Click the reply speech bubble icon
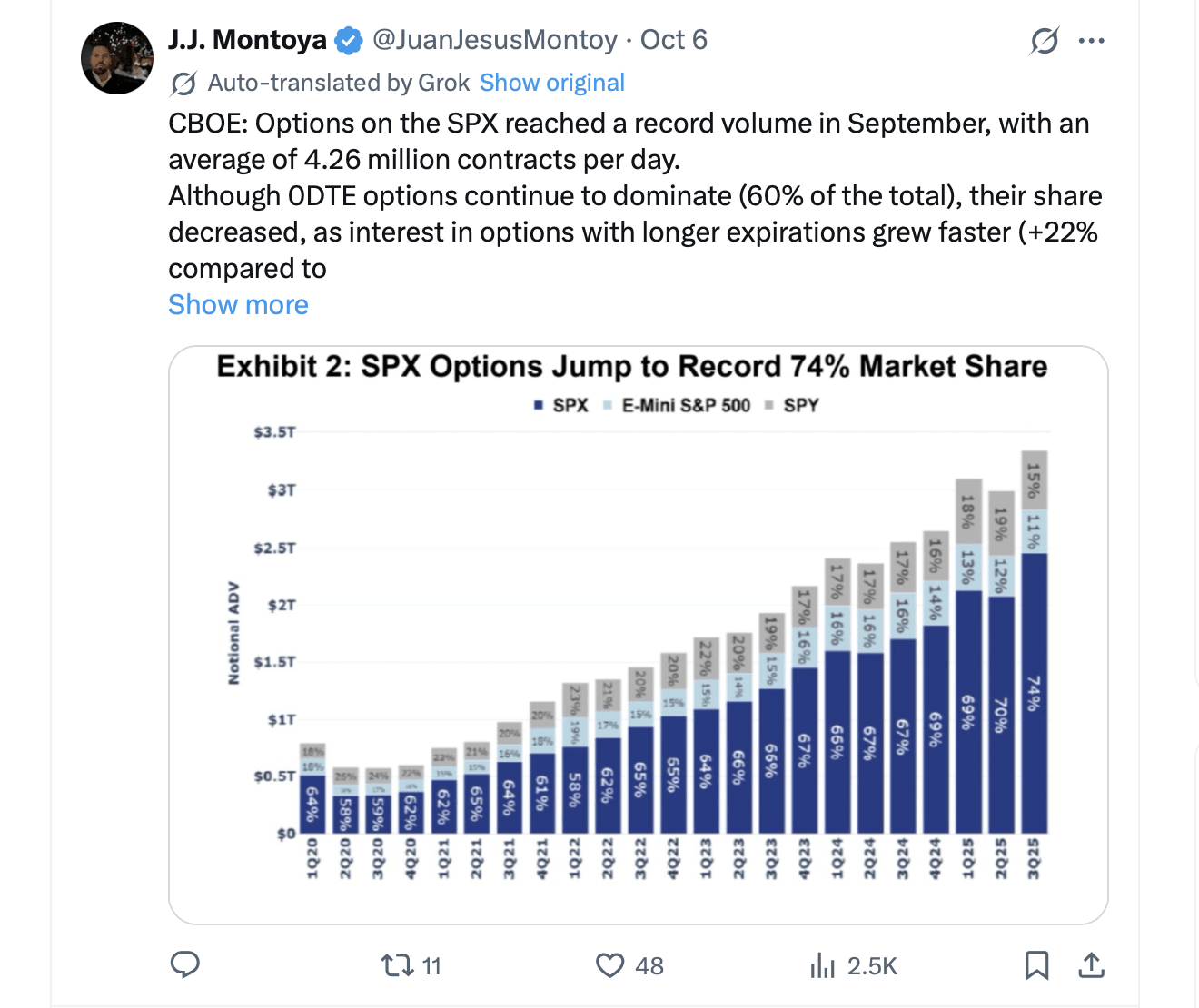1199x1008 pixels. [x=185, y=964]
